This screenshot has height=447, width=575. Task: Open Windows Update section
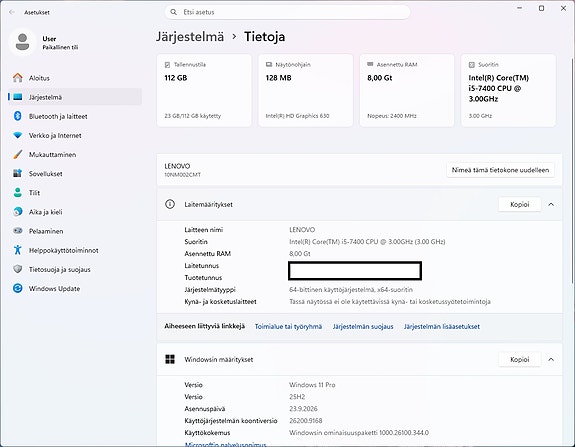(75, 288)
